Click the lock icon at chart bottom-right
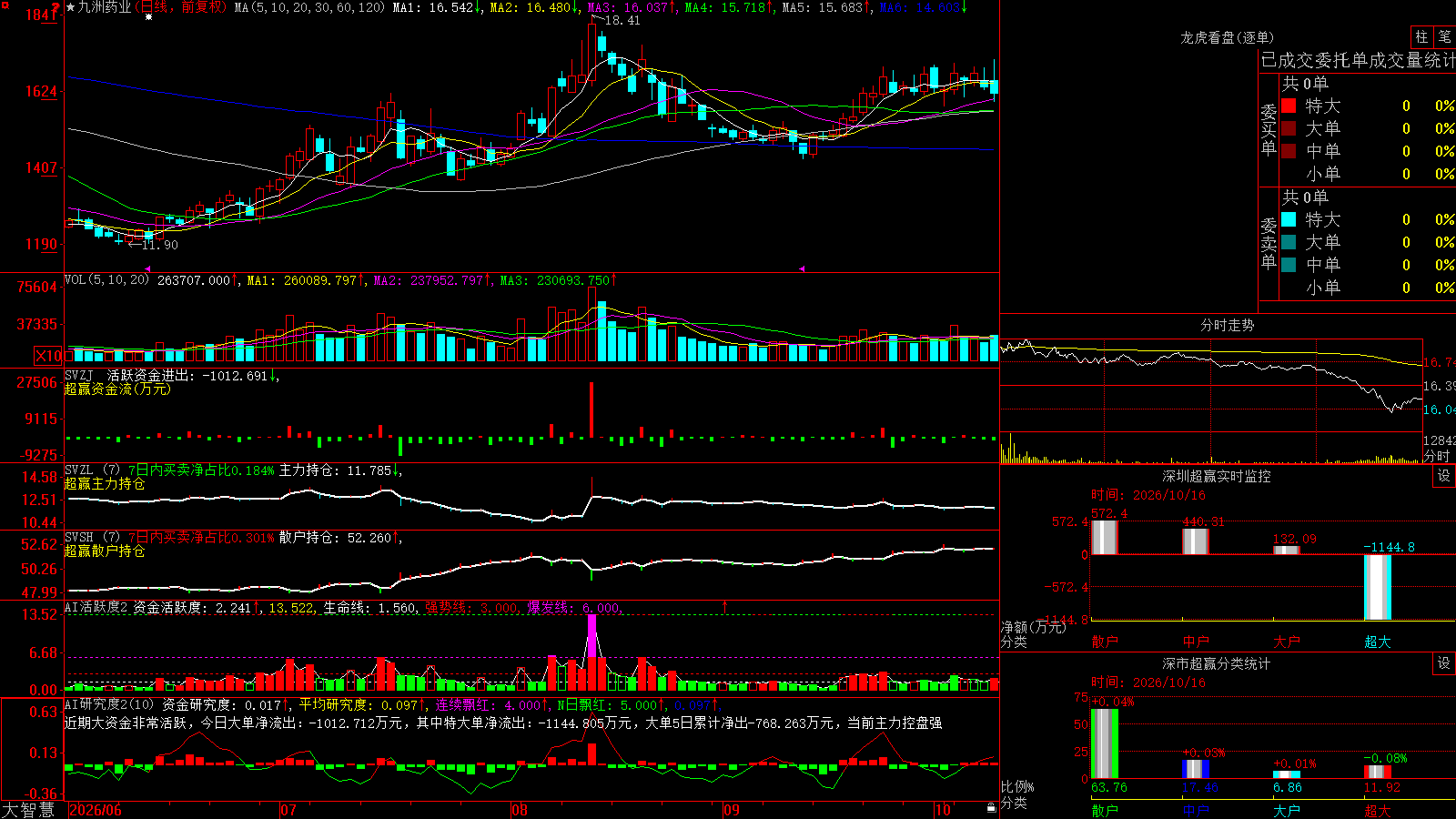This screenshot has width=1456, height=819. pyautogui.click(x=991, y=808)
